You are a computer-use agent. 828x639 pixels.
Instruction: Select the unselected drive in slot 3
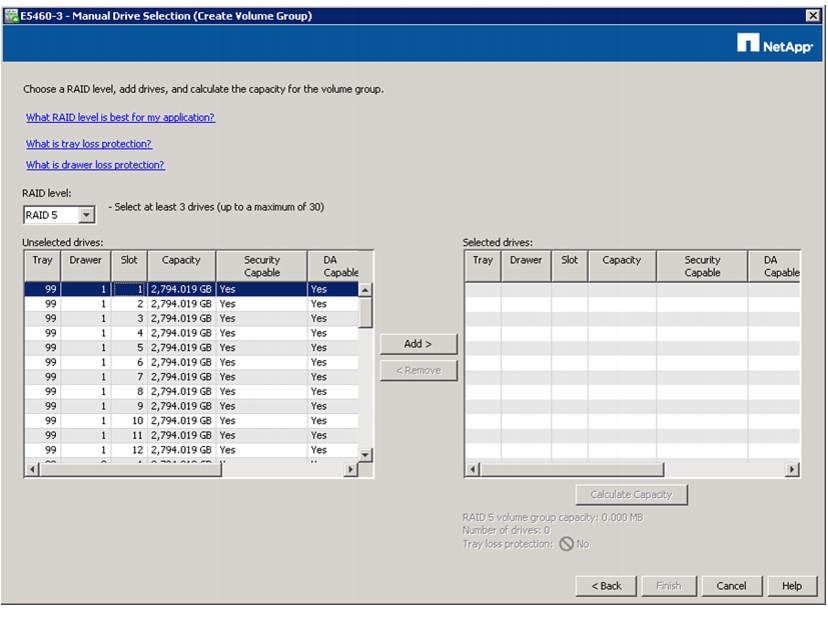(191, 318)
